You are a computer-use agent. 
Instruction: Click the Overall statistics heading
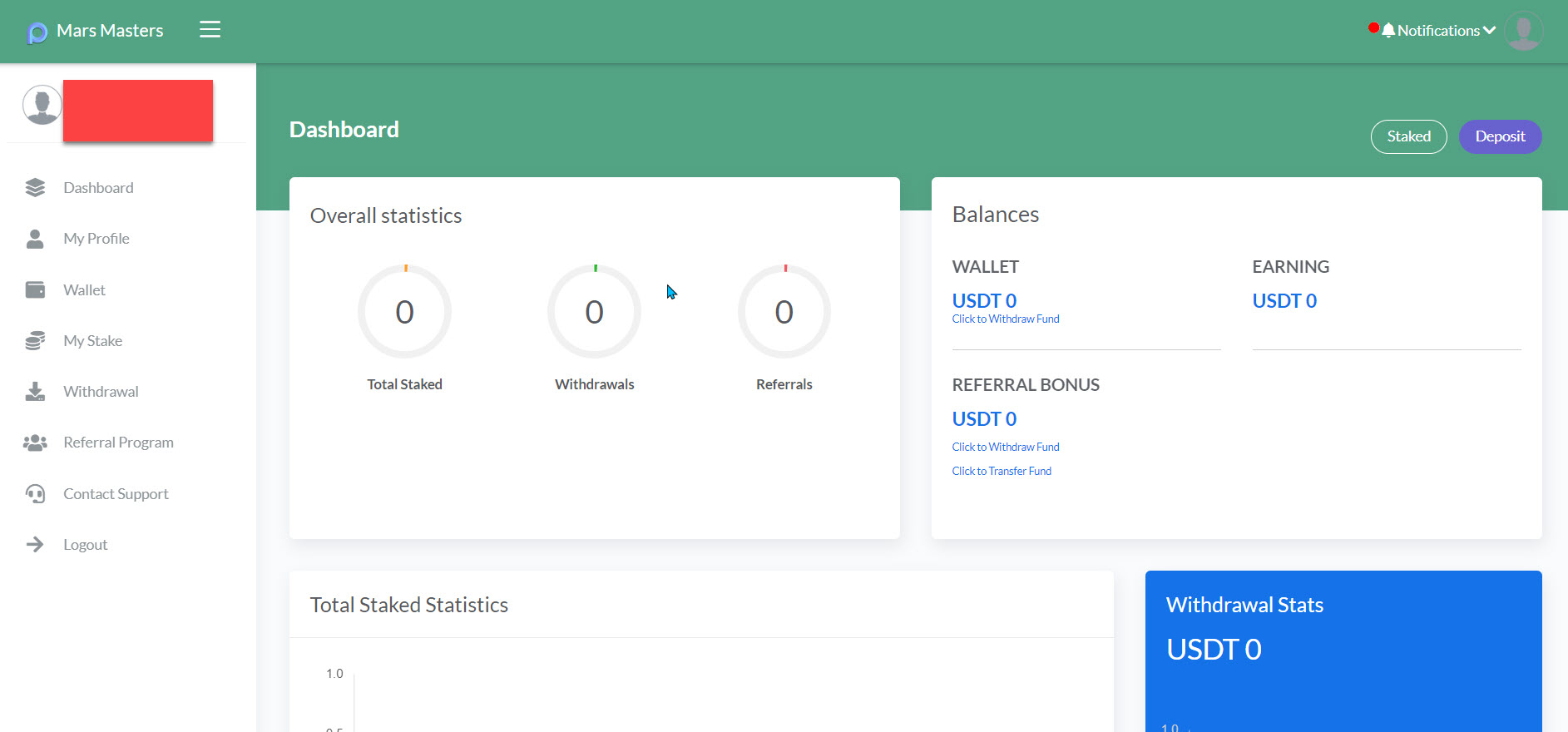[x=386, y=216]
